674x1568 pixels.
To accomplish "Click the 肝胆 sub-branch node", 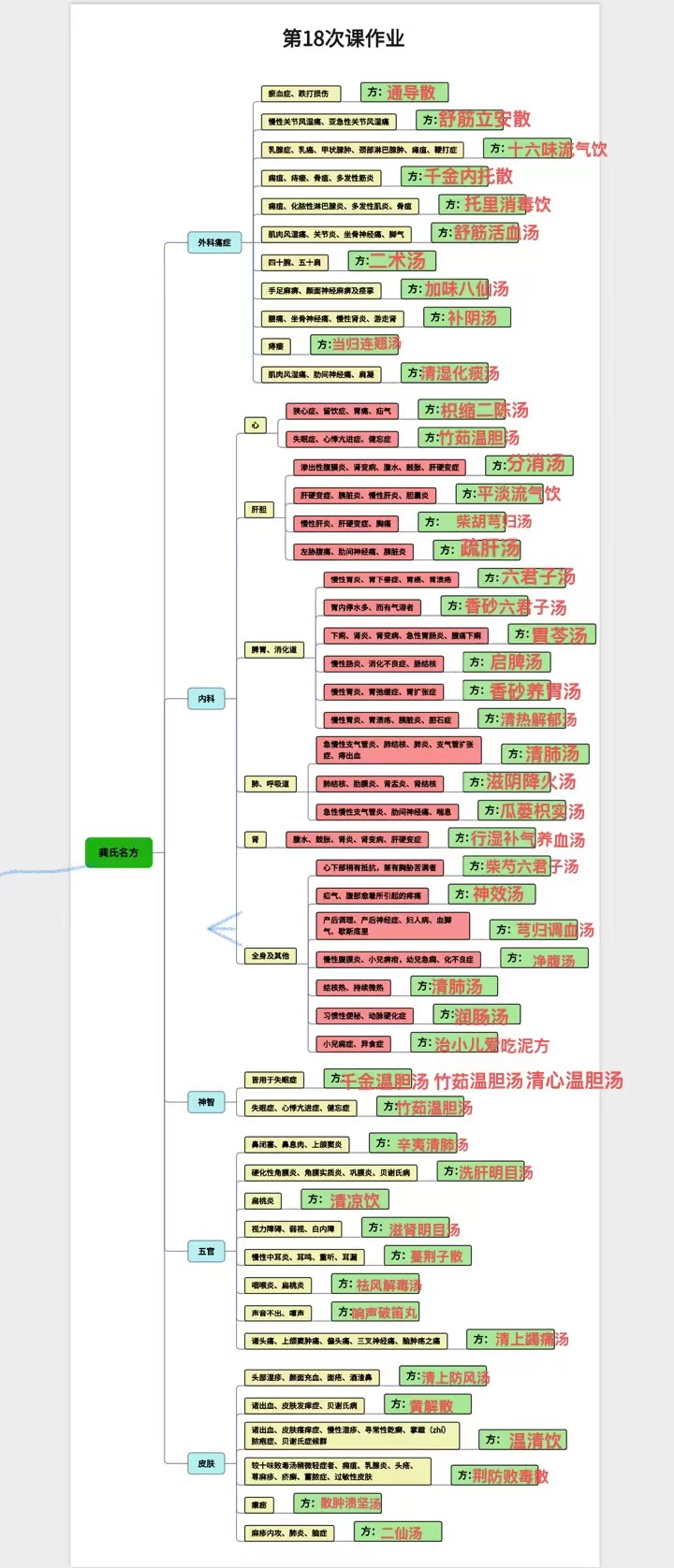I will (259, 509).
